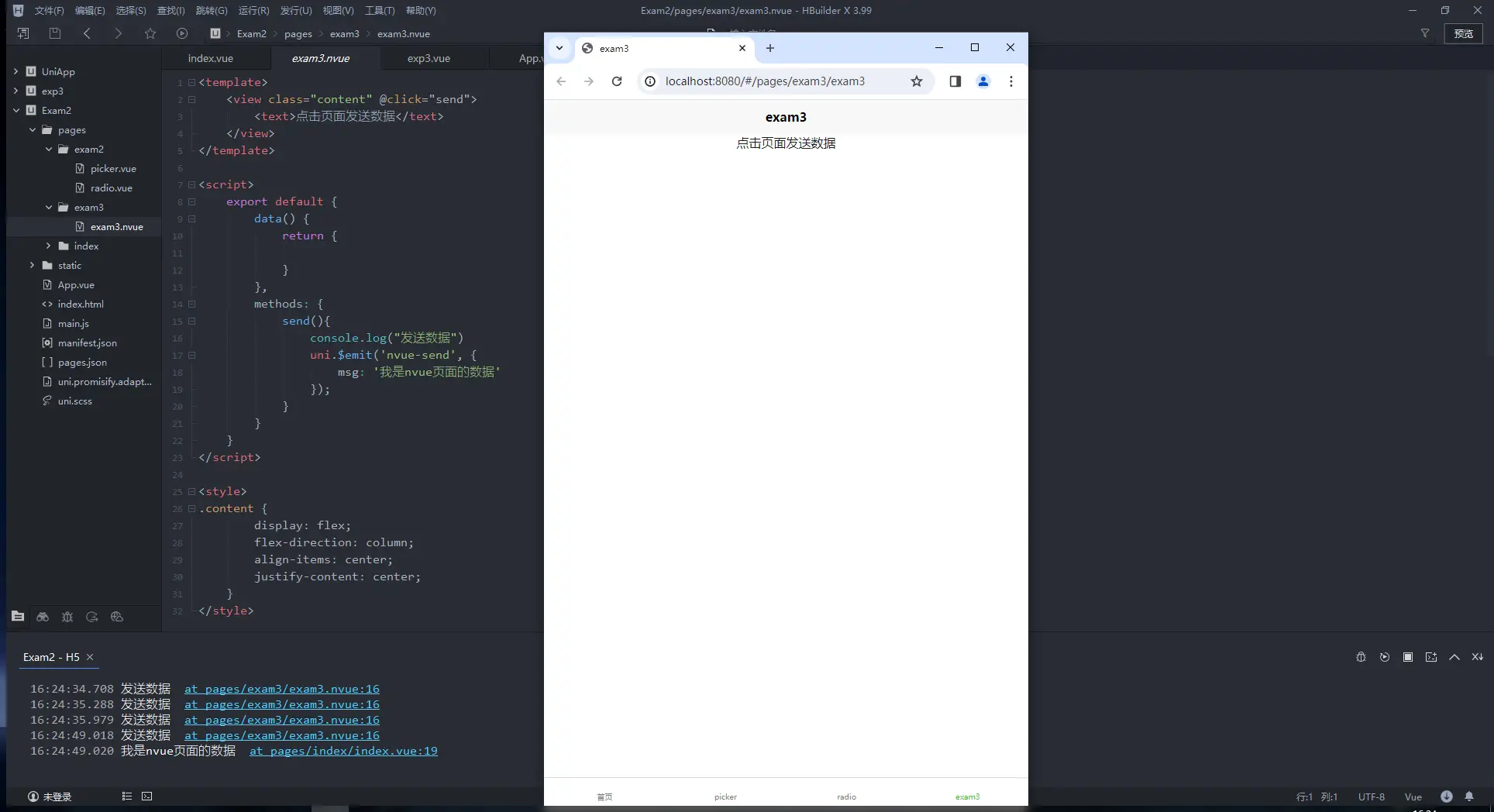The image size is (1494, 812).
Task: Select the picker tab in the browser tab bar
Action: click(725, 797)
